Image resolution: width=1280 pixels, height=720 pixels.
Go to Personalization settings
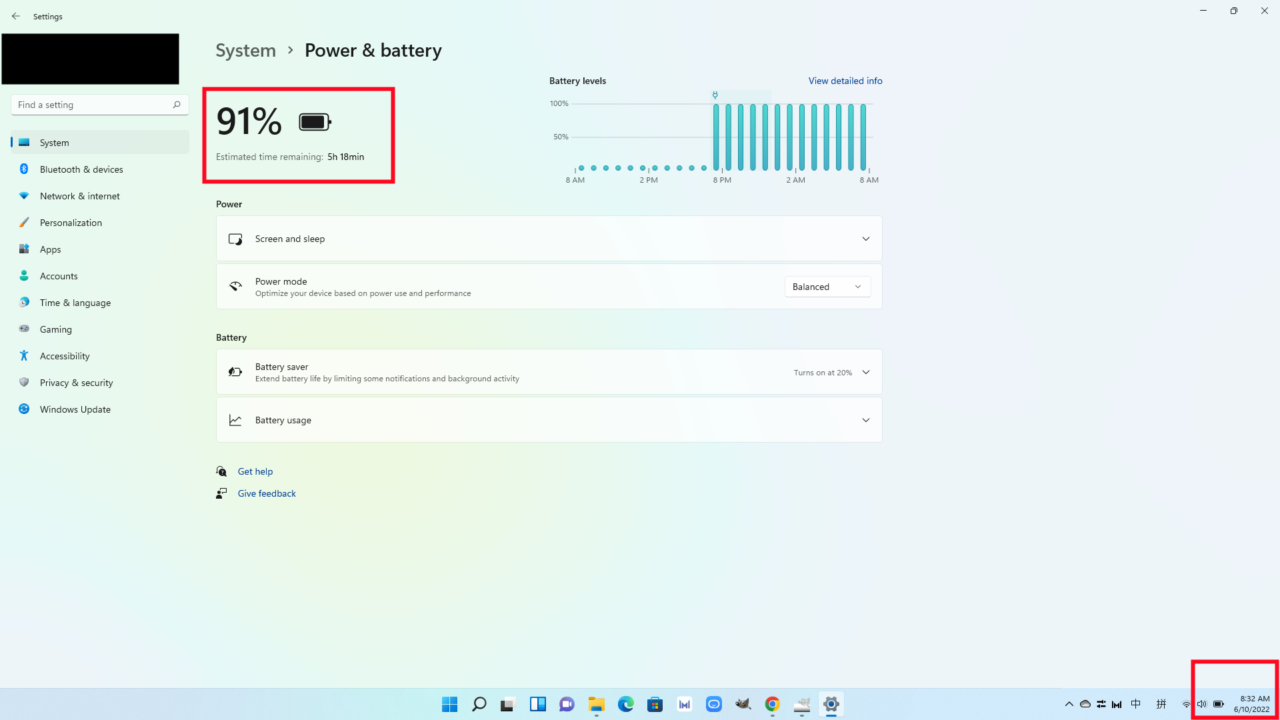(100, 223)
